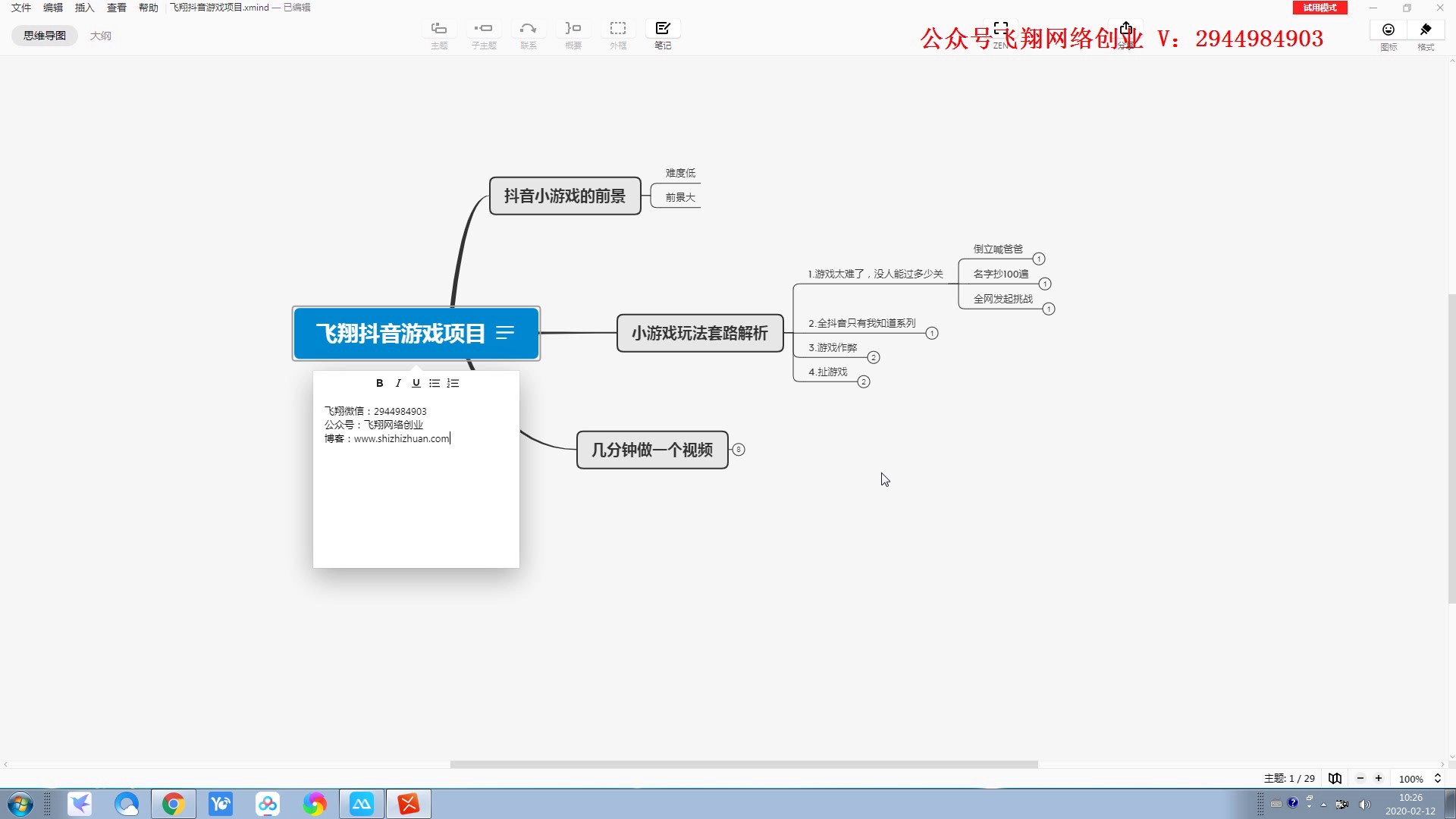Expand the 4.扯游戏 subtopic counter
Viewport: 1456px width, 819px height.
[864, 381]
